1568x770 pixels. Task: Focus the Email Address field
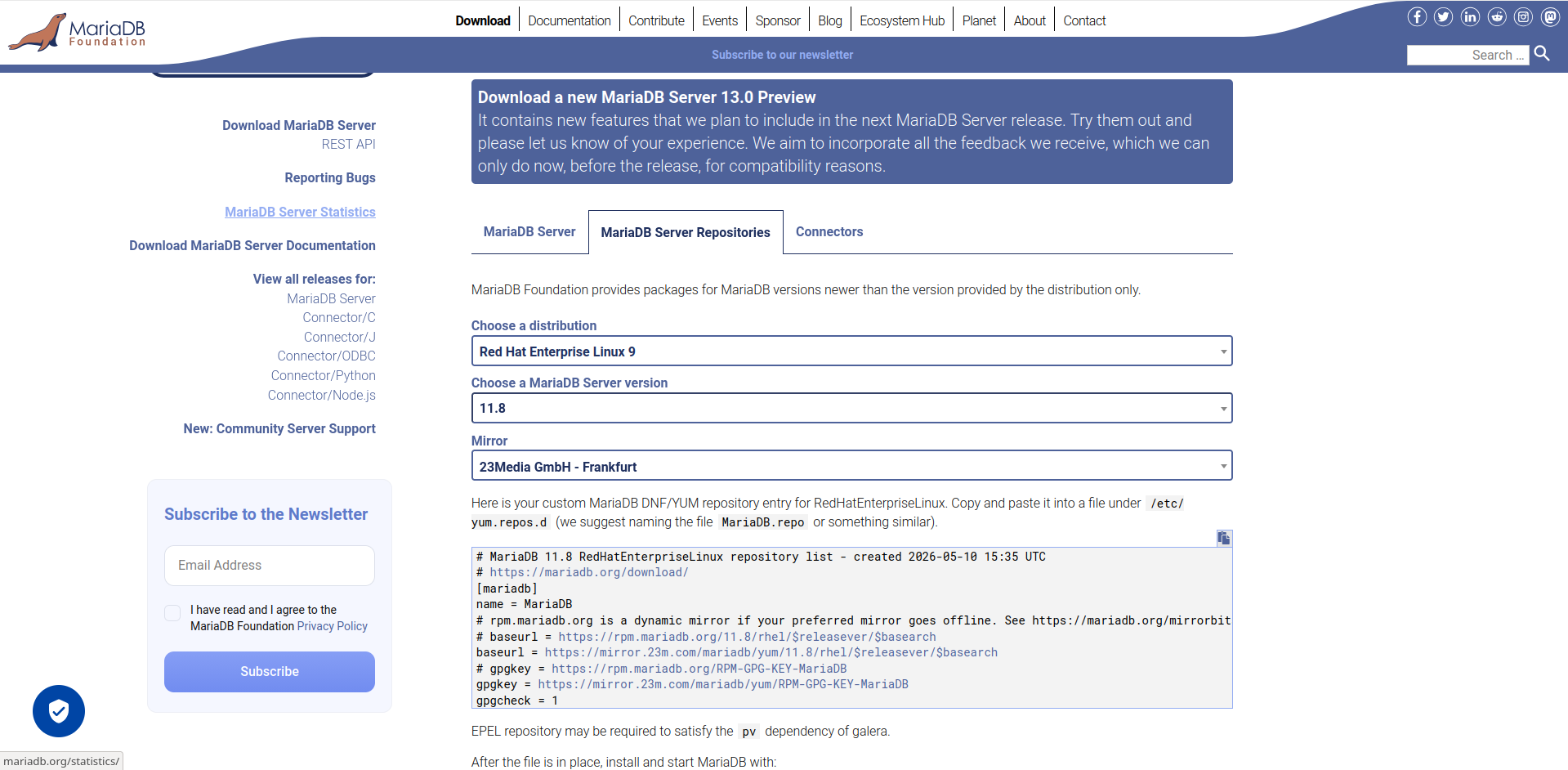pos(270,566)
